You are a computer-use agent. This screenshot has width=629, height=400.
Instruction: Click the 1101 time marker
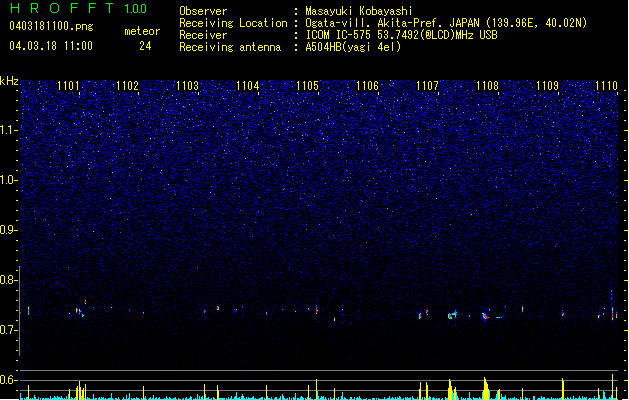[x=69, y=86]
